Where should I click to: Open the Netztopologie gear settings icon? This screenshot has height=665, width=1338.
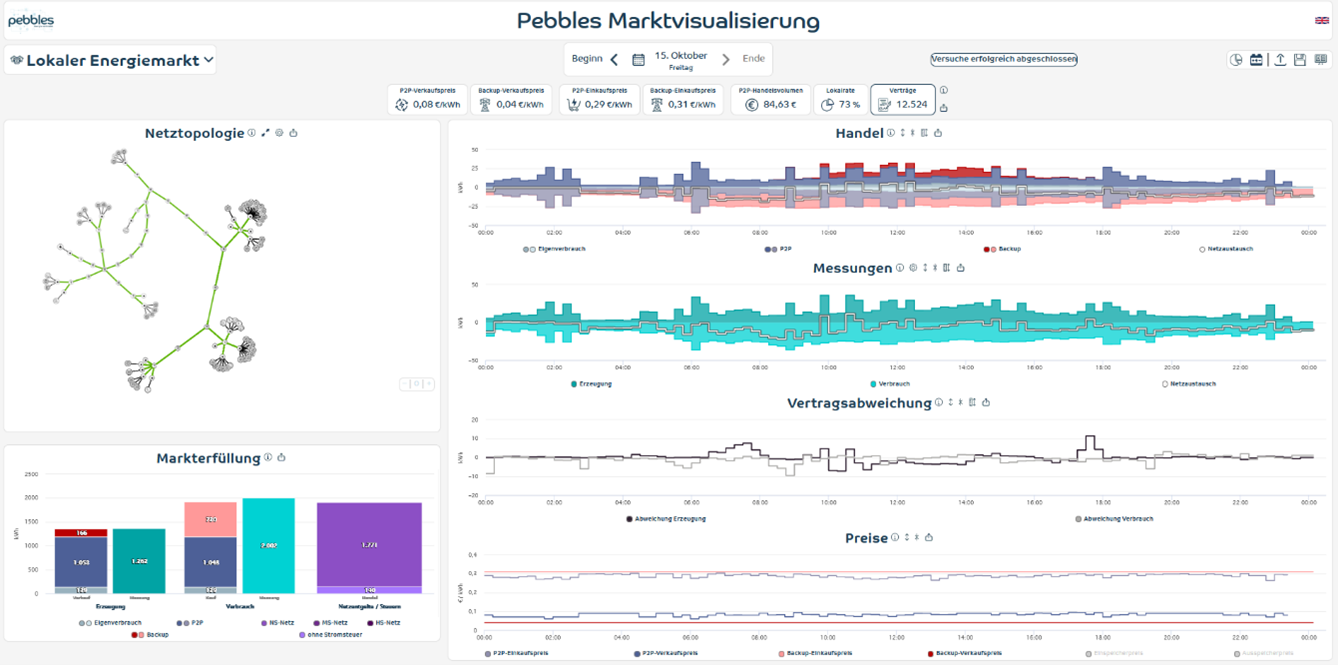pos(279,133)
